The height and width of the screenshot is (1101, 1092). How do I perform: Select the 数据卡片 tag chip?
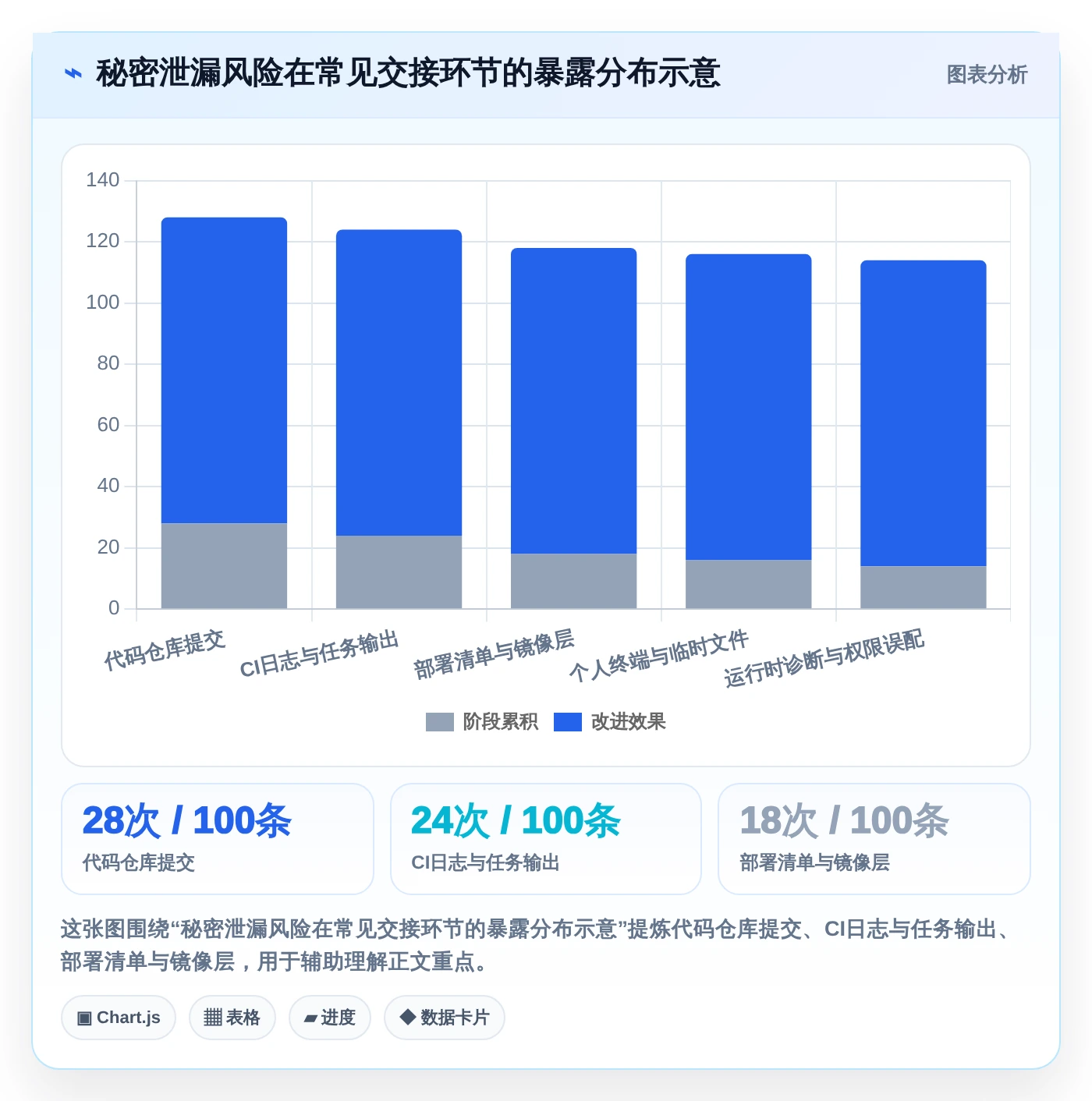(x=445, y=1018)
